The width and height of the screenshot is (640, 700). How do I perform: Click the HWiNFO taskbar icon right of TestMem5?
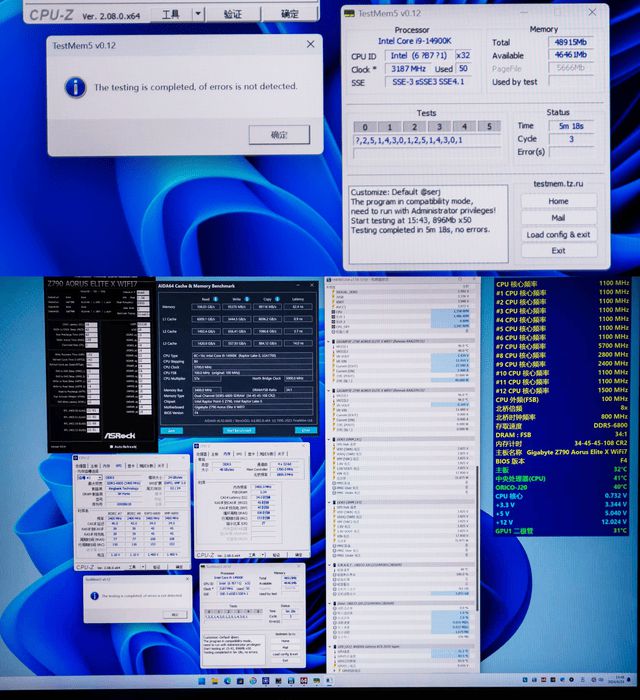[x=329, y=681]
